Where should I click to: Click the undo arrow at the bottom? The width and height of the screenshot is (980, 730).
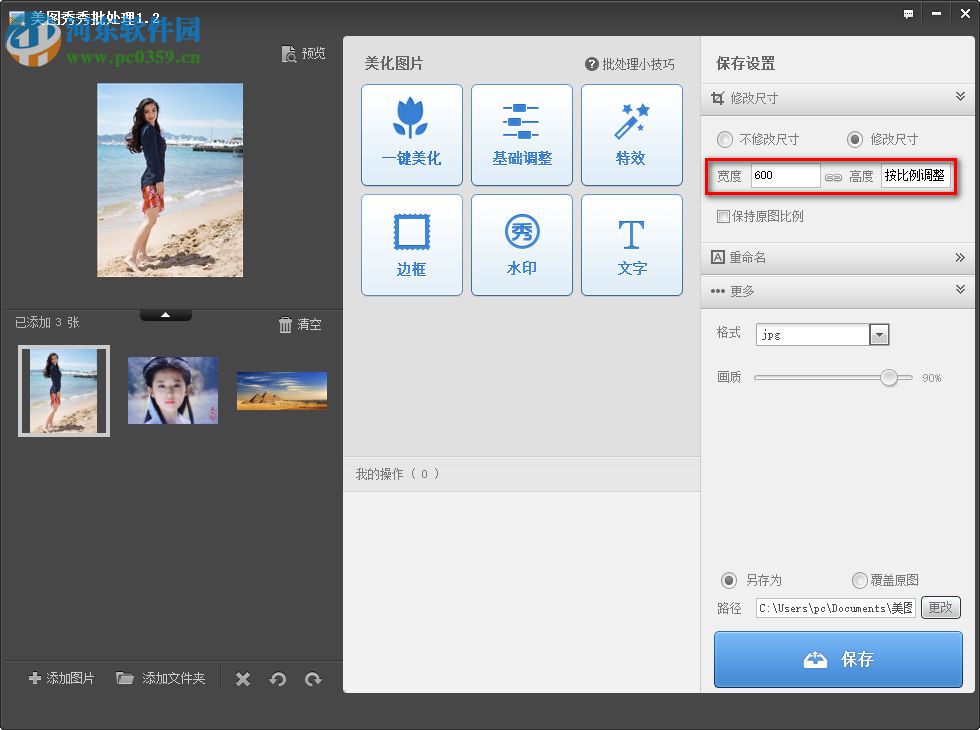(277, 679)
